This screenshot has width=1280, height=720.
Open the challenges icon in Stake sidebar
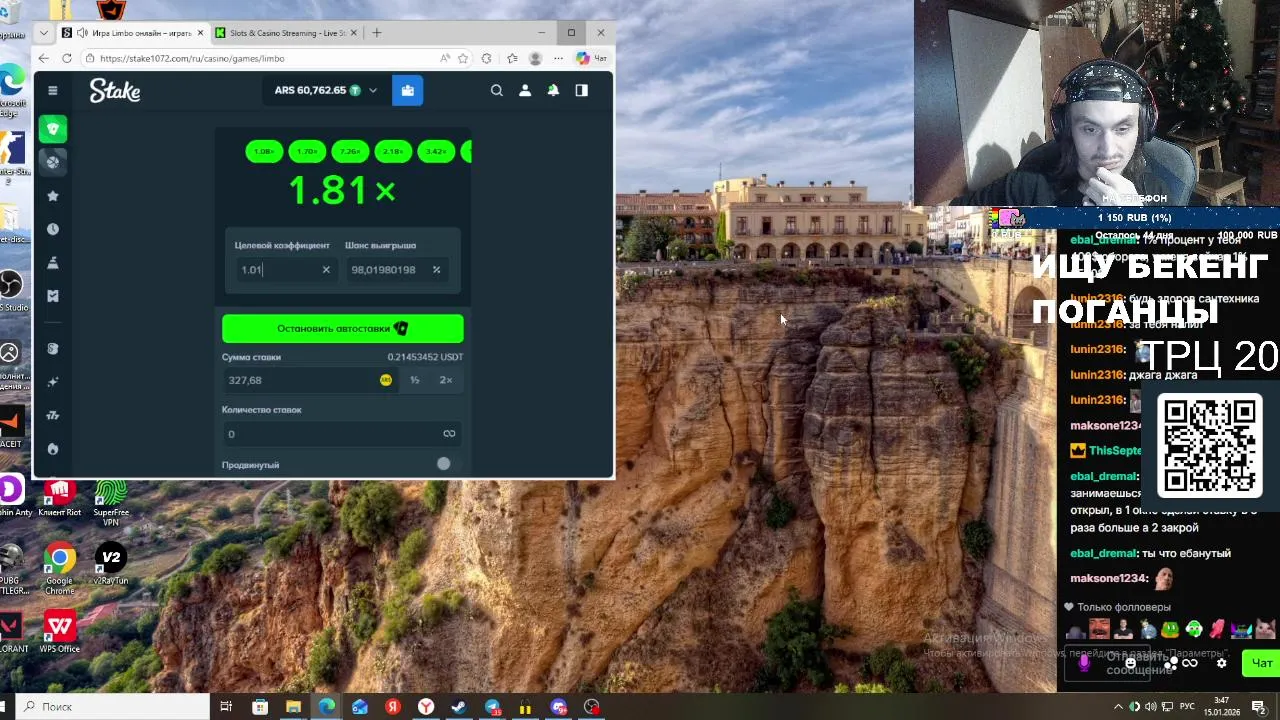click(x=53, y=262)
